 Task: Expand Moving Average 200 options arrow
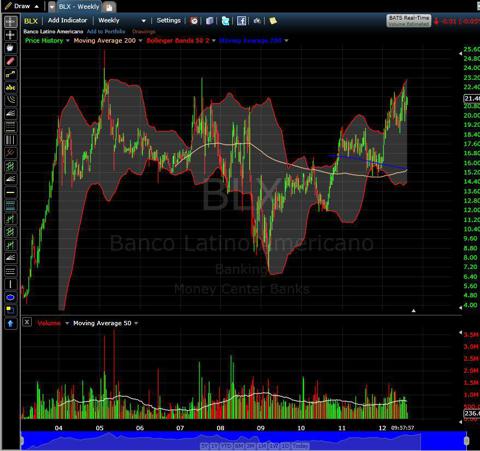coord(140,41)
